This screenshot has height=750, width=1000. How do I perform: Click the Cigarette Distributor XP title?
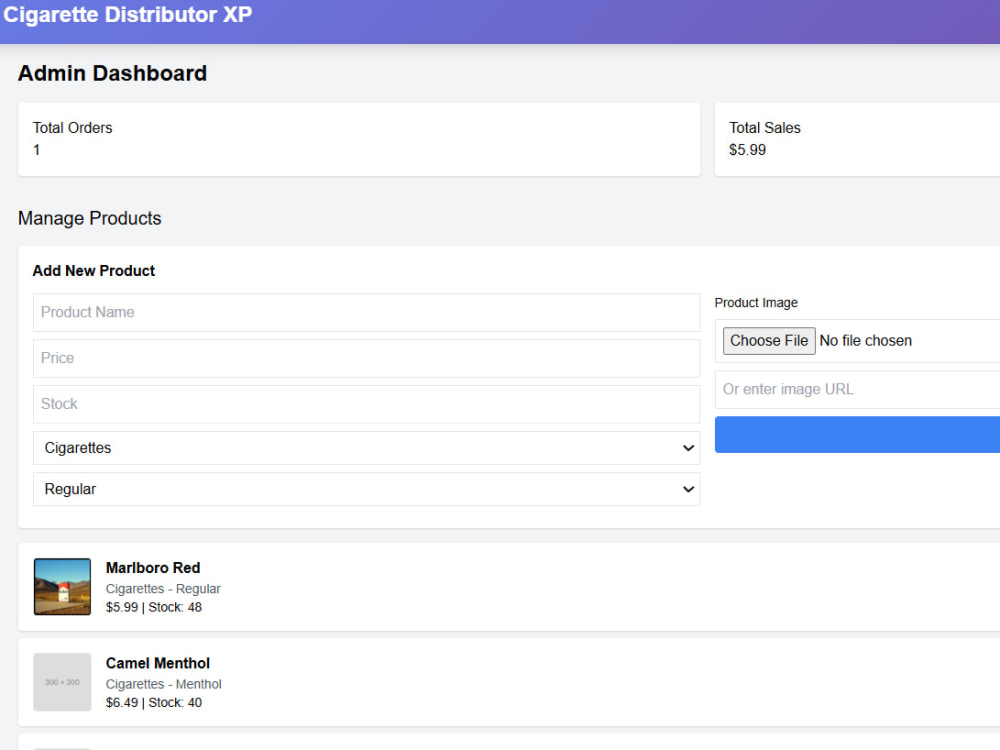[x=128, y=15]
